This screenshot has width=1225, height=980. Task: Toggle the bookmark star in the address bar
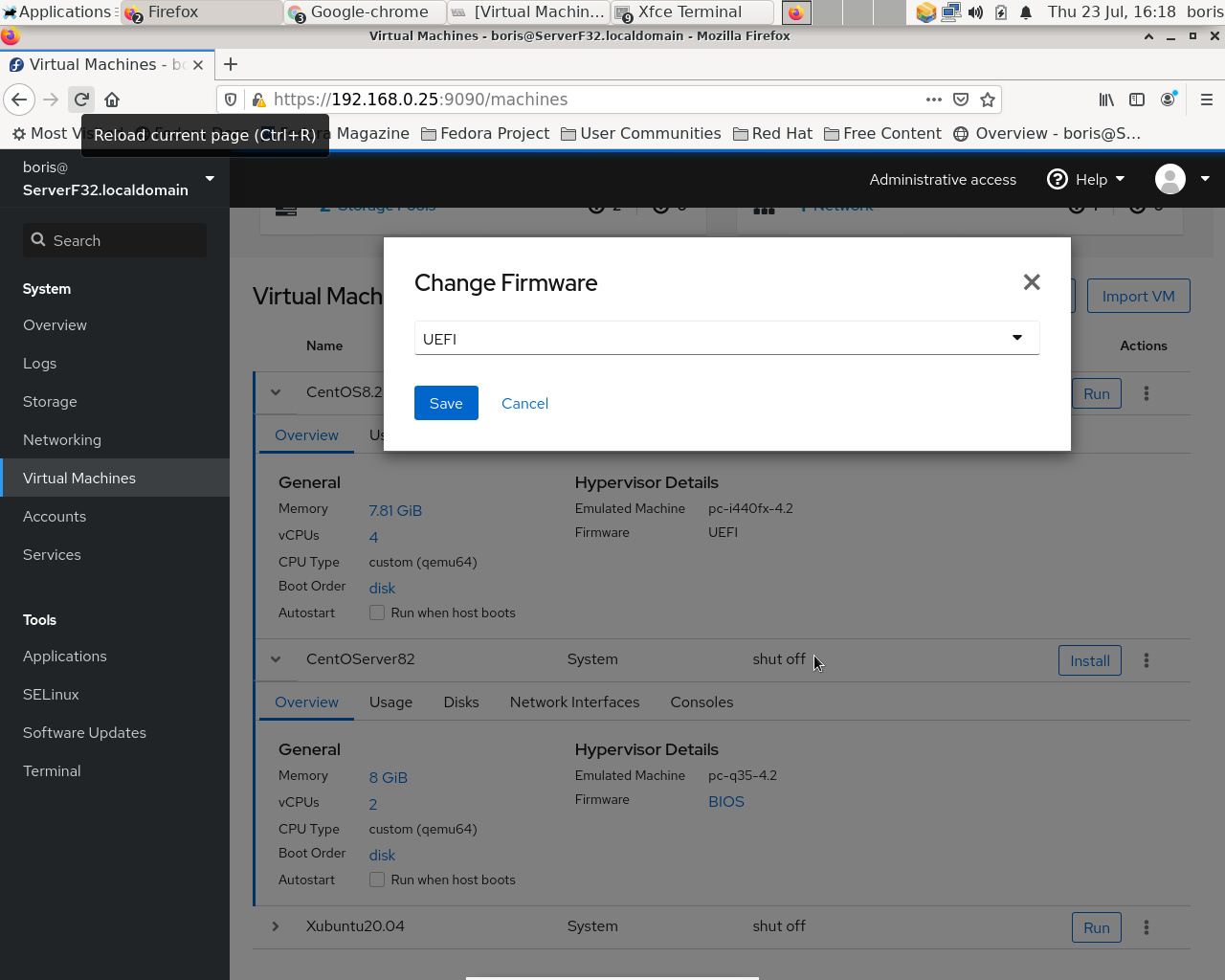point(988,100)
